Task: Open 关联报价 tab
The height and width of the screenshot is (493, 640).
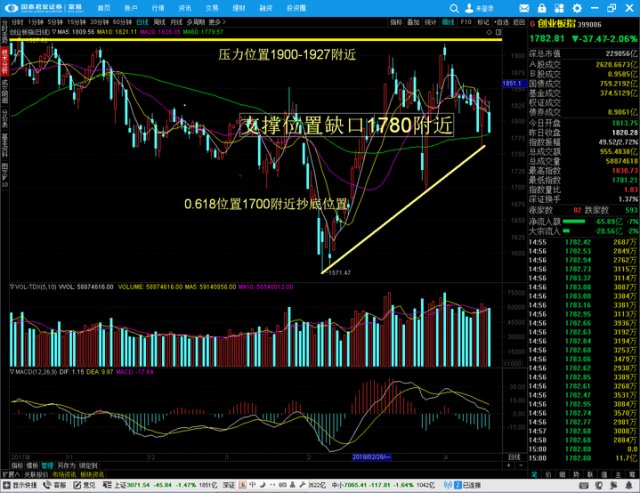Action: point(36,475)
